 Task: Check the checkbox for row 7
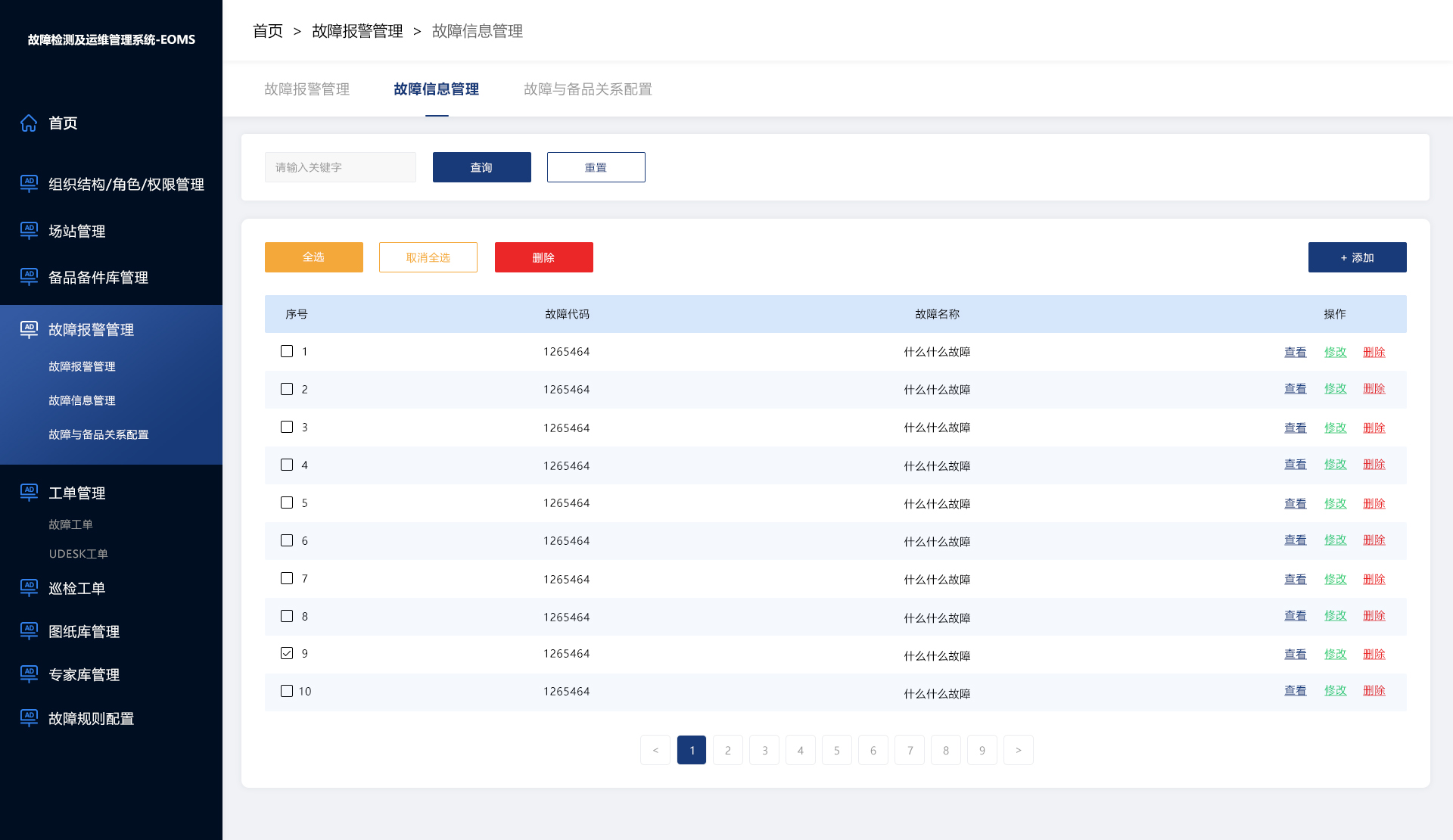tap(287, 578)
